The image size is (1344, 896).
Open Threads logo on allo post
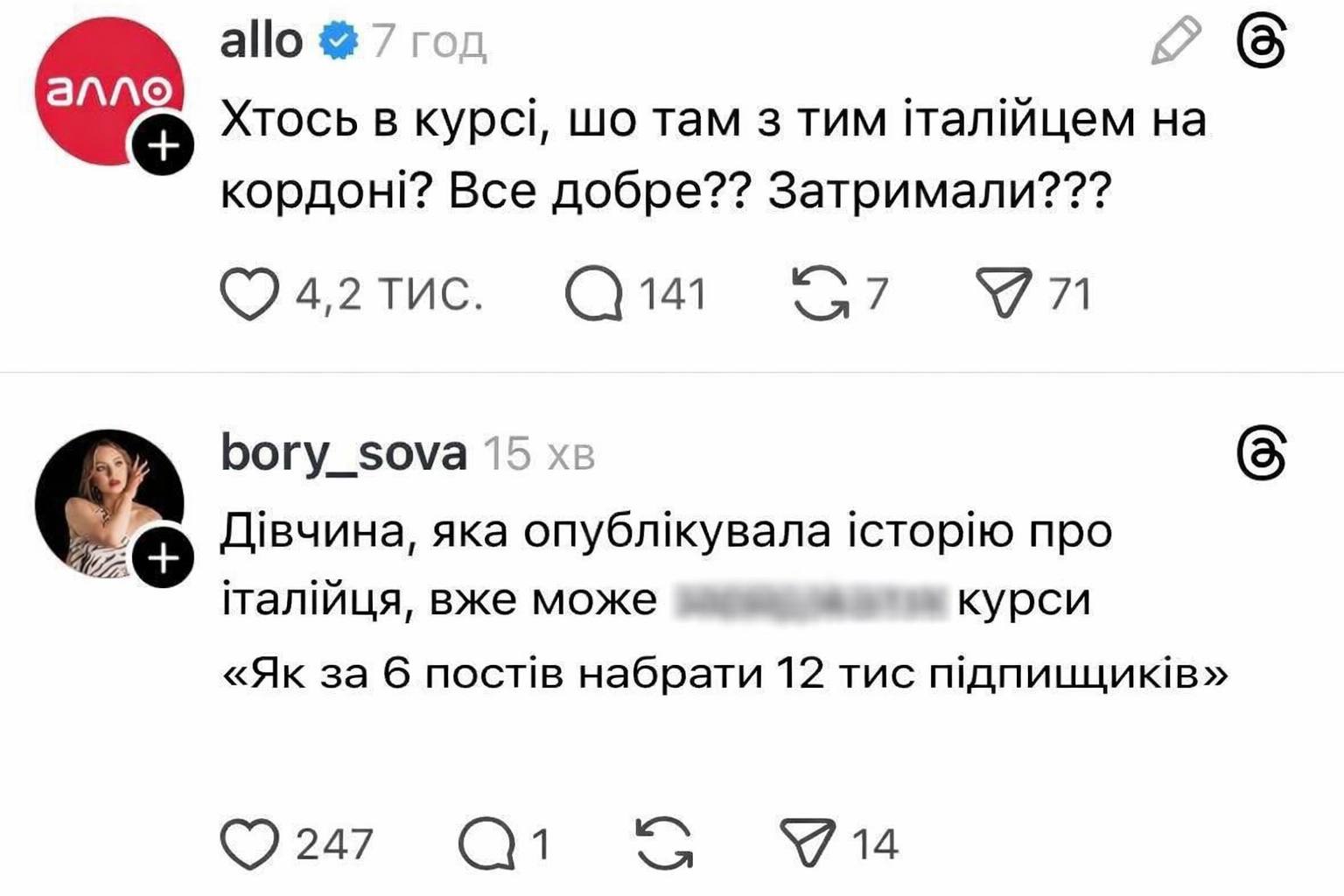tap(1262, 41)
